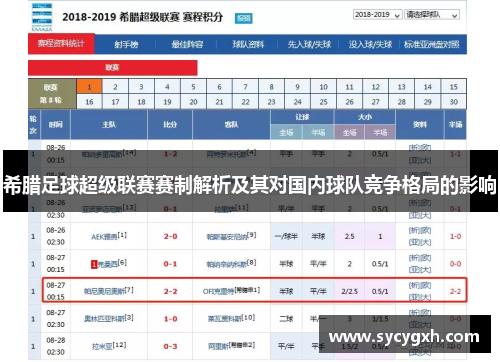Select round 25 in the round grid
Viewport: 500px width, 362px height.
tap(323, 102)
